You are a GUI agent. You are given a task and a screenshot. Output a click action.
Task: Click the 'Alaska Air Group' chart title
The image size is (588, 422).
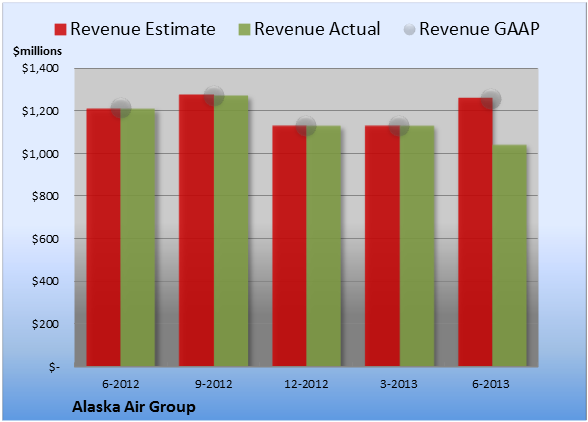[x=134, y=407]
